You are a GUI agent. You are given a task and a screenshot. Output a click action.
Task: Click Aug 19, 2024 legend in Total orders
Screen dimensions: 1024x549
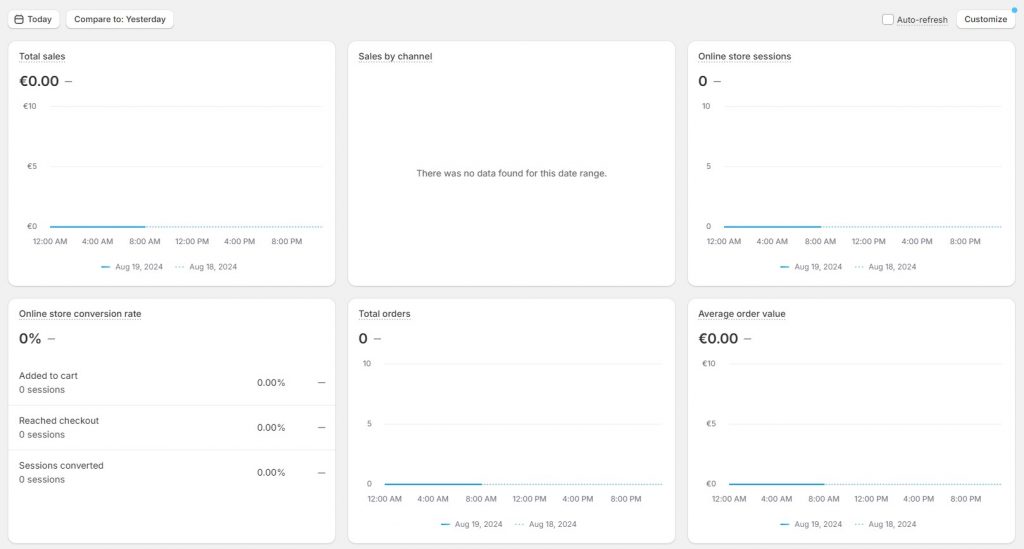pyautogui.click(x=472, y=524)
